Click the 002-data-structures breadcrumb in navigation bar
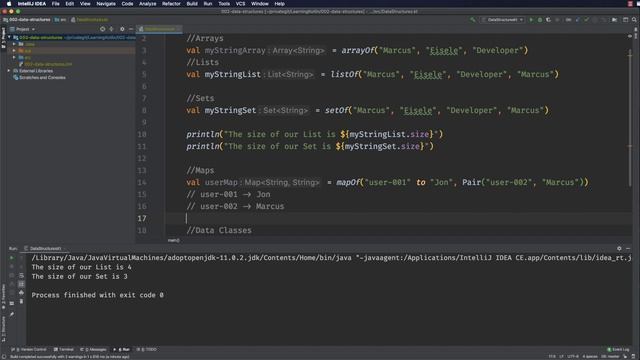 (x=27, y=20)
